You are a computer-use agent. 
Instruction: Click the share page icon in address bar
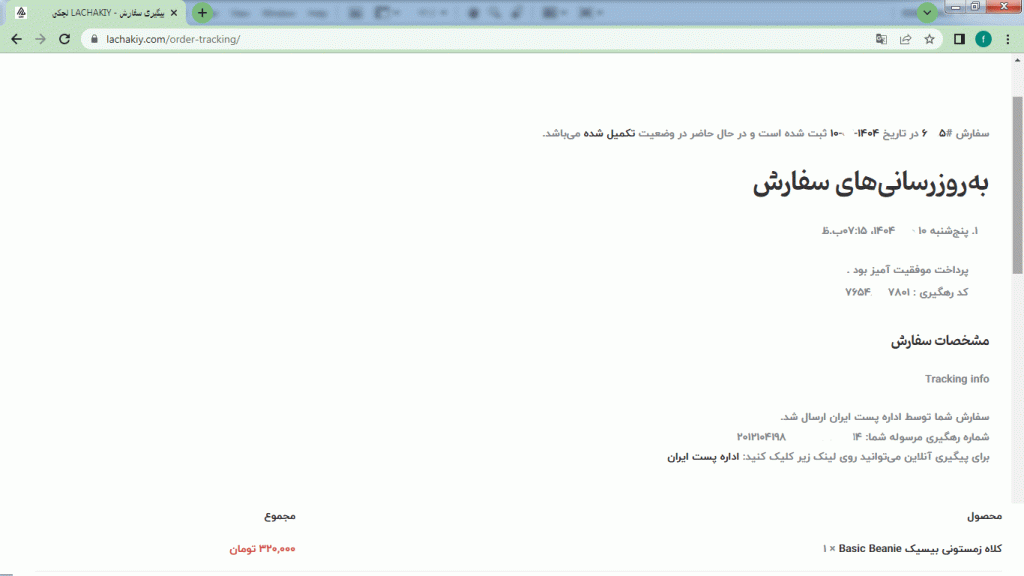(905, 39)
